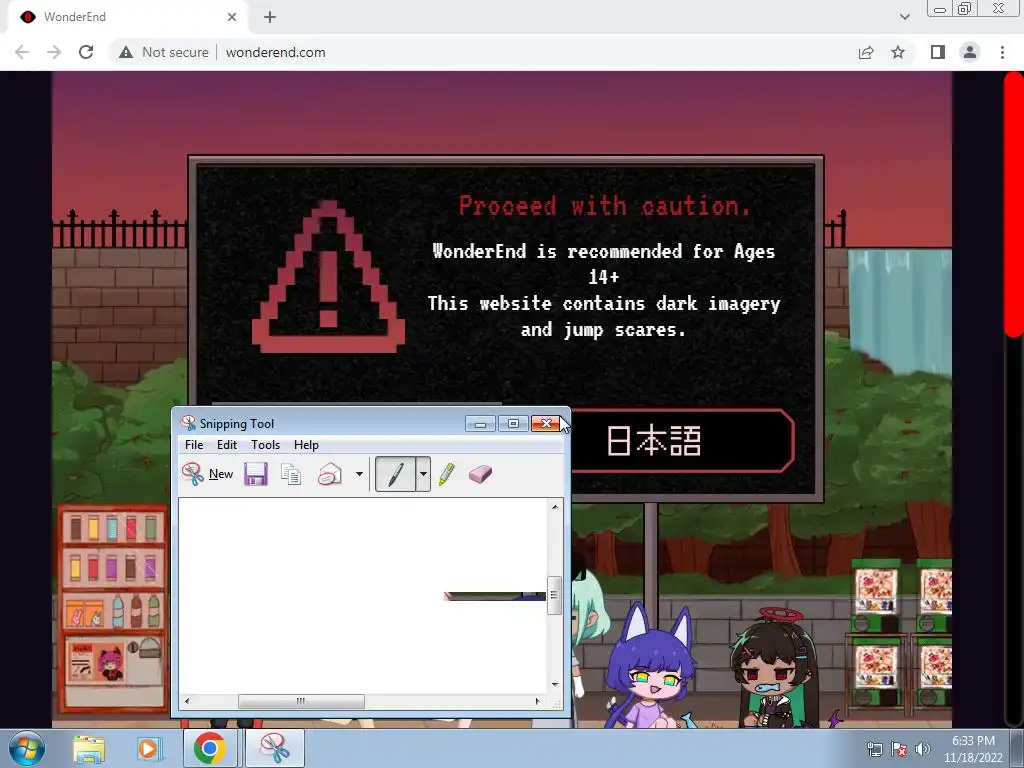The width and height of the screenshot is (1024, 768).
Task: Click the Snipping Tool taskbar button
Action: coord(275,749)
